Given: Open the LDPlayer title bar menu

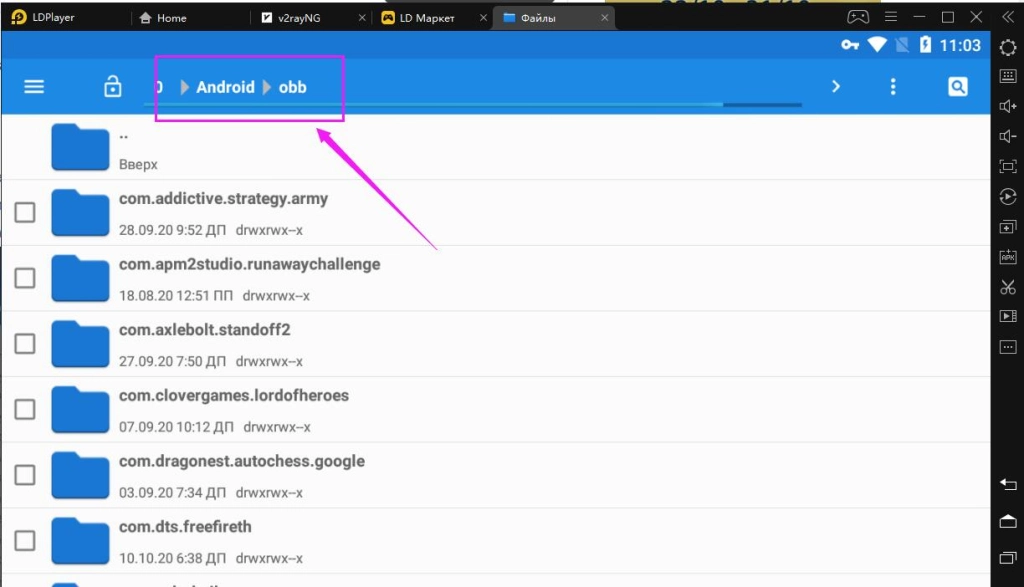Looking at the screenshot, I should coord(892,17).
